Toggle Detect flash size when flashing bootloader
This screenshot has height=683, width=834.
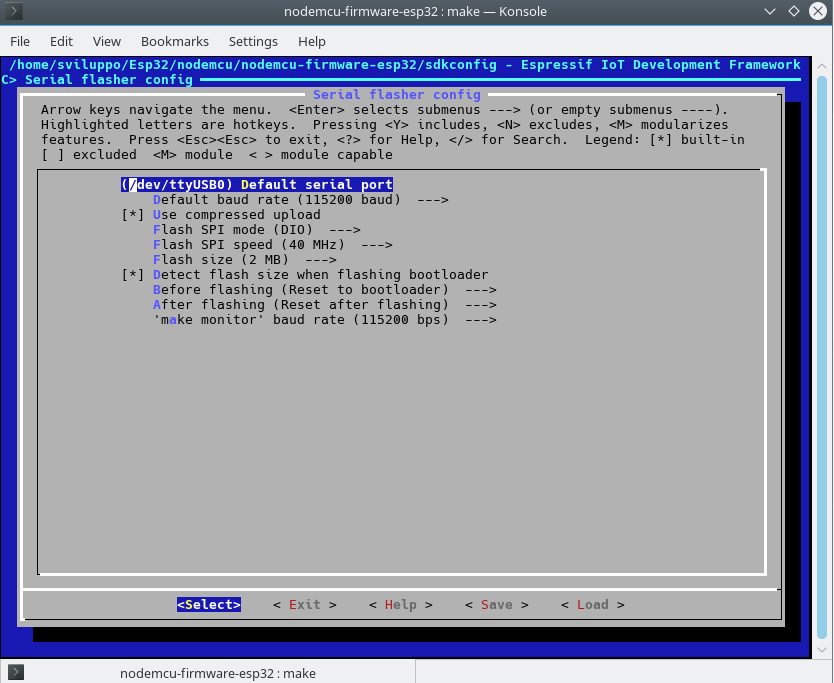pyautogui.click(x=319, y=275)
